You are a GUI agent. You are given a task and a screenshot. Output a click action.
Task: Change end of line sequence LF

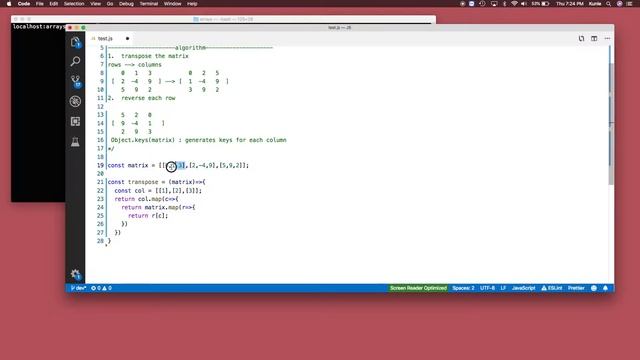pyautogui.click(x=503, y=288)
